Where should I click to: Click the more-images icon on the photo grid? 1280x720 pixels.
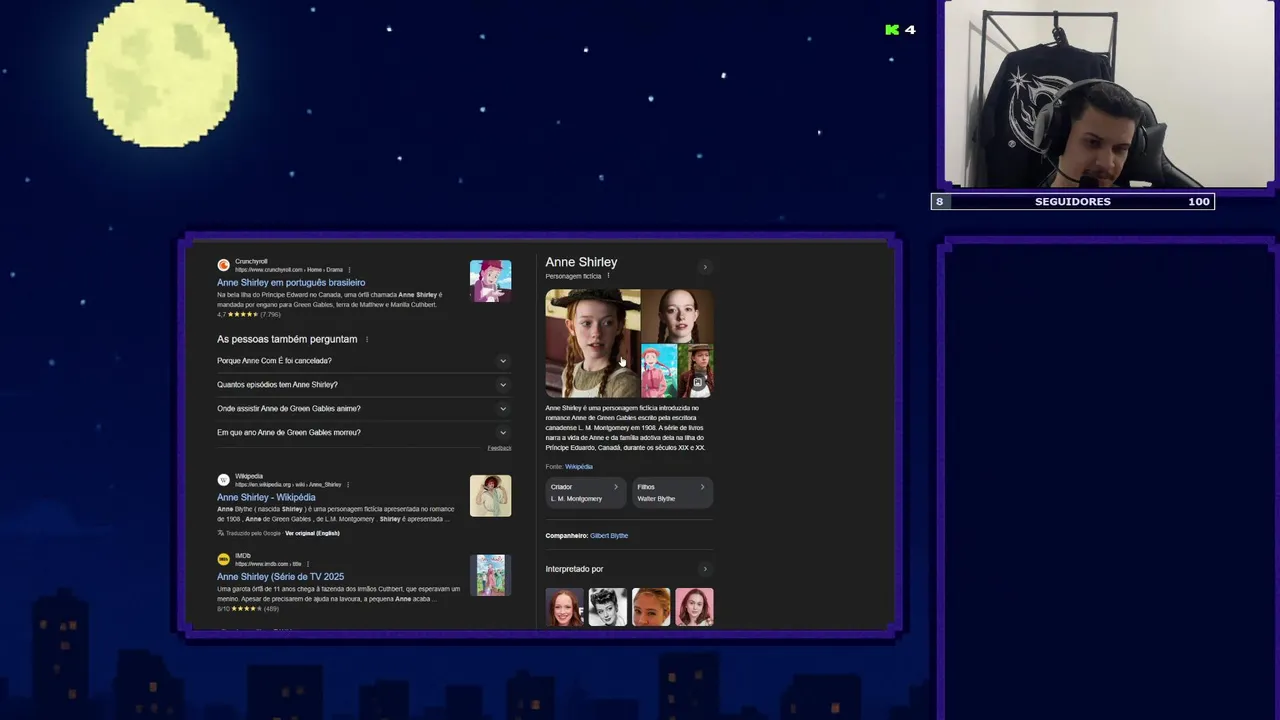point(698,382)
